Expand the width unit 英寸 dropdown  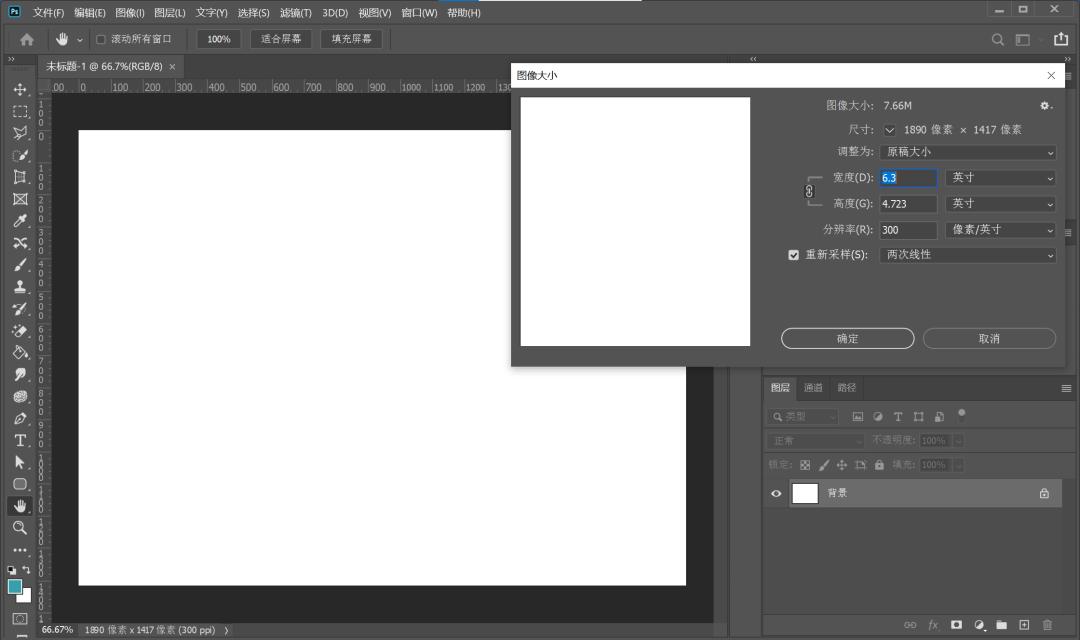1000,178
